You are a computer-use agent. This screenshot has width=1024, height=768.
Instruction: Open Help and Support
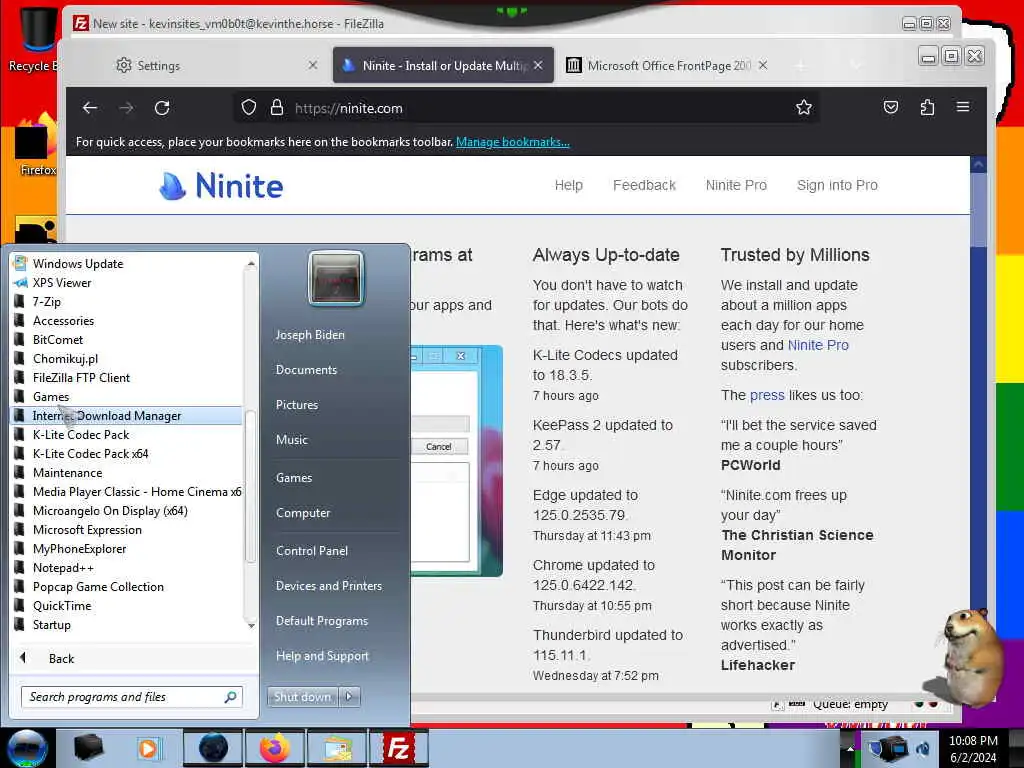tap(322, 656)
